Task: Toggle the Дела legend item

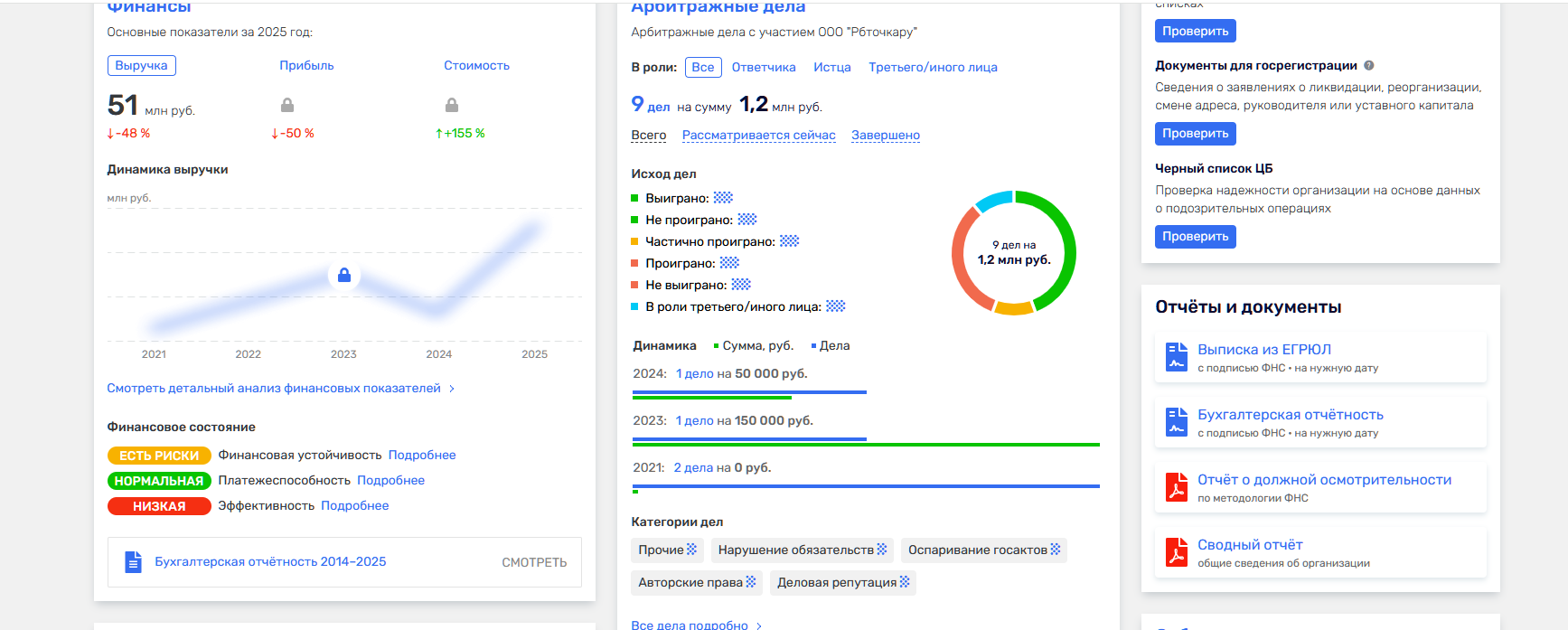Action: pyautogui.click(x=831, y=346)
